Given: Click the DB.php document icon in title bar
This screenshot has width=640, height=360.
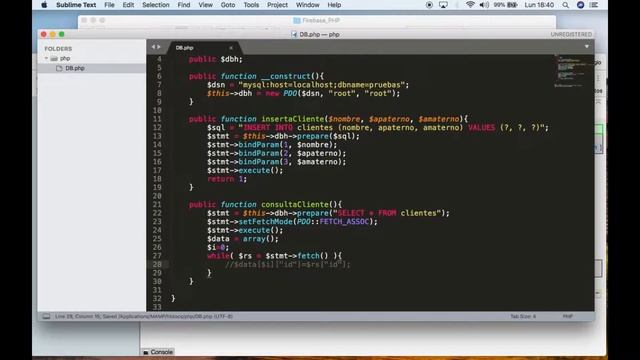Looking at the screenshot, I should pyautogui.click(x=294, y=34).
